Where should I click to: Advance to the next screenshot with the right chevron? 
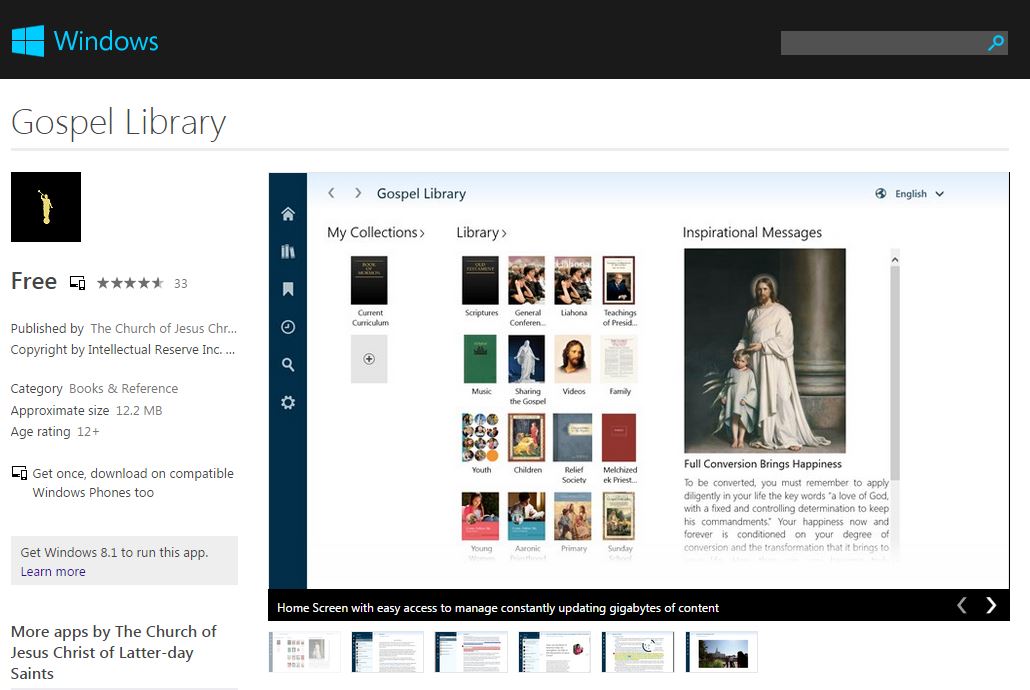[x=991, y=605]
